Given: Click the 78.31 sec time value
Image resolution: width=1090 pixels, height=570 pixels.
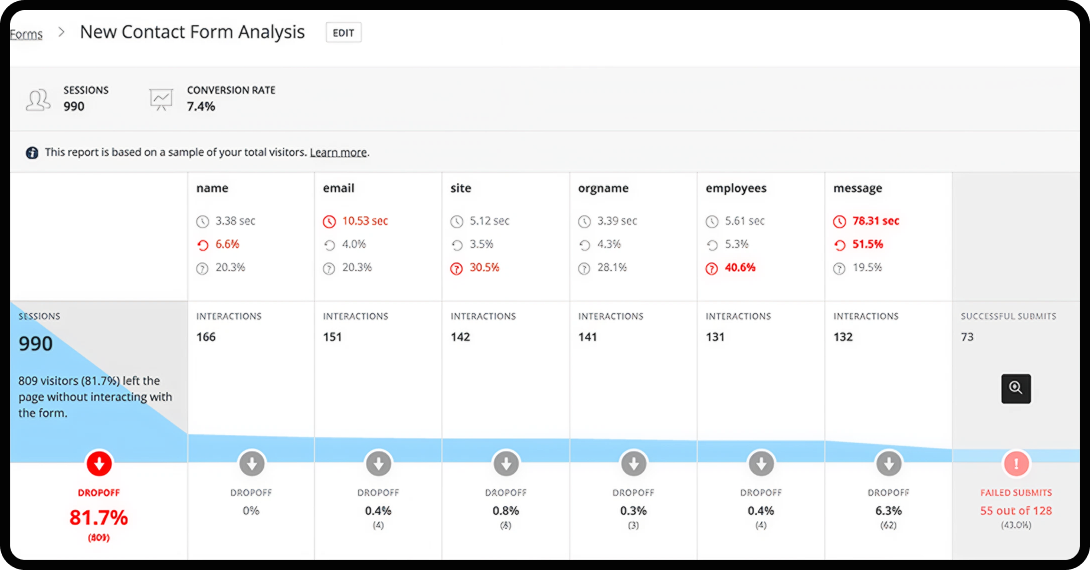Looking at the screenshot, I should click(876, 221).
